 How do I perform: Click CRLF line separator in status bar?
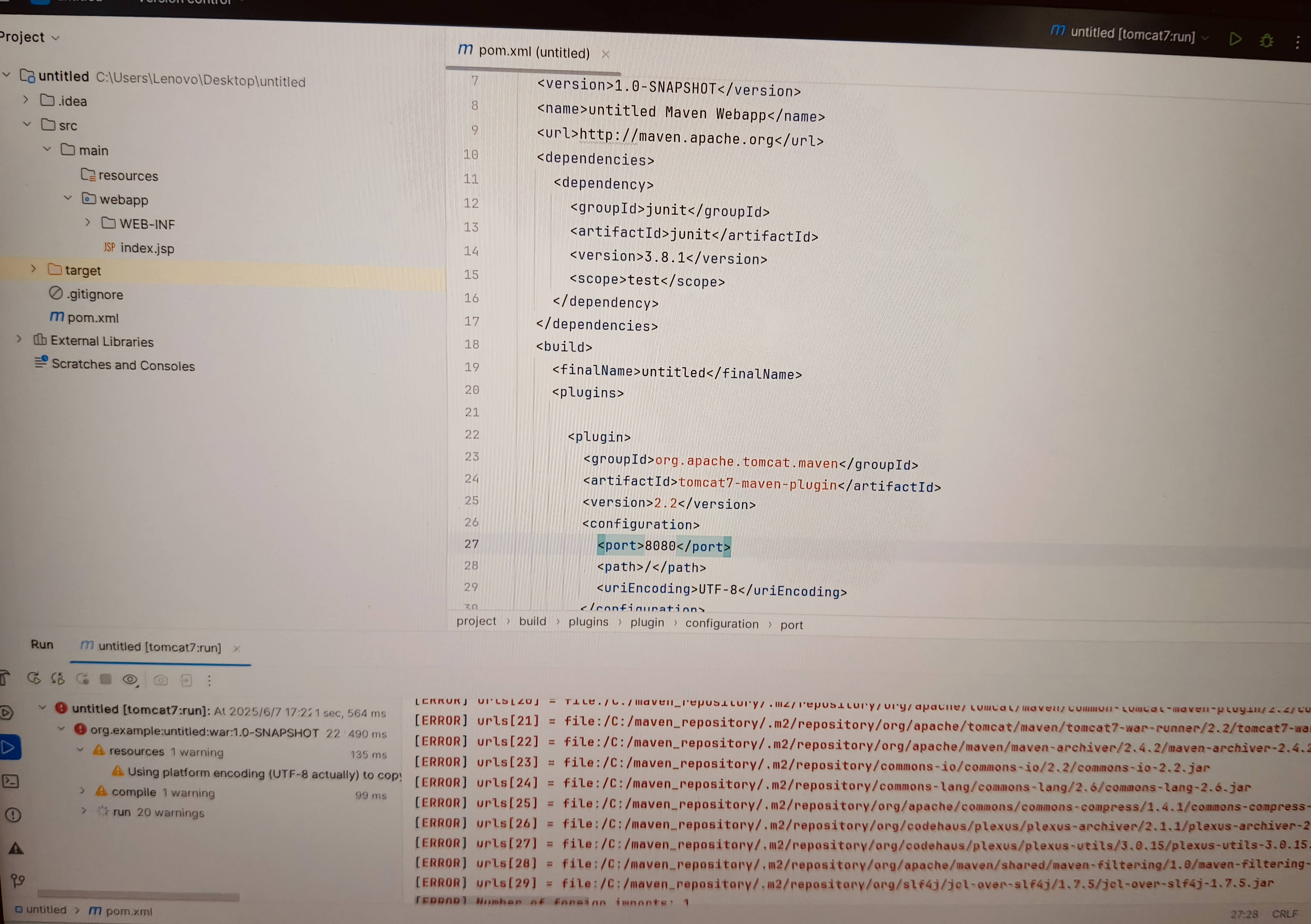[1285, 914]
